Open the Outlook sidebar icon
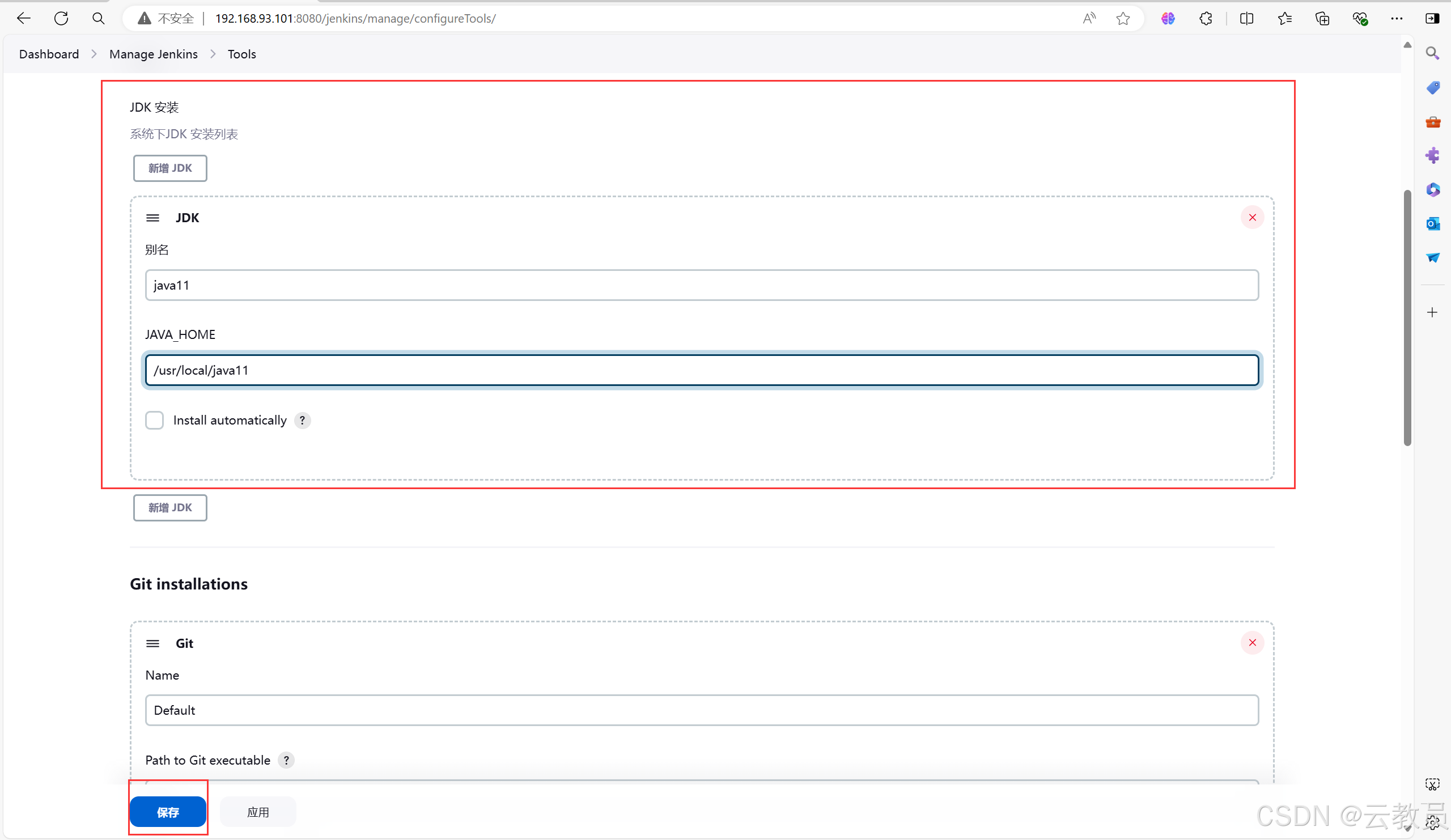This screenshot has height=840, width=1451. tap(1432, 223)
